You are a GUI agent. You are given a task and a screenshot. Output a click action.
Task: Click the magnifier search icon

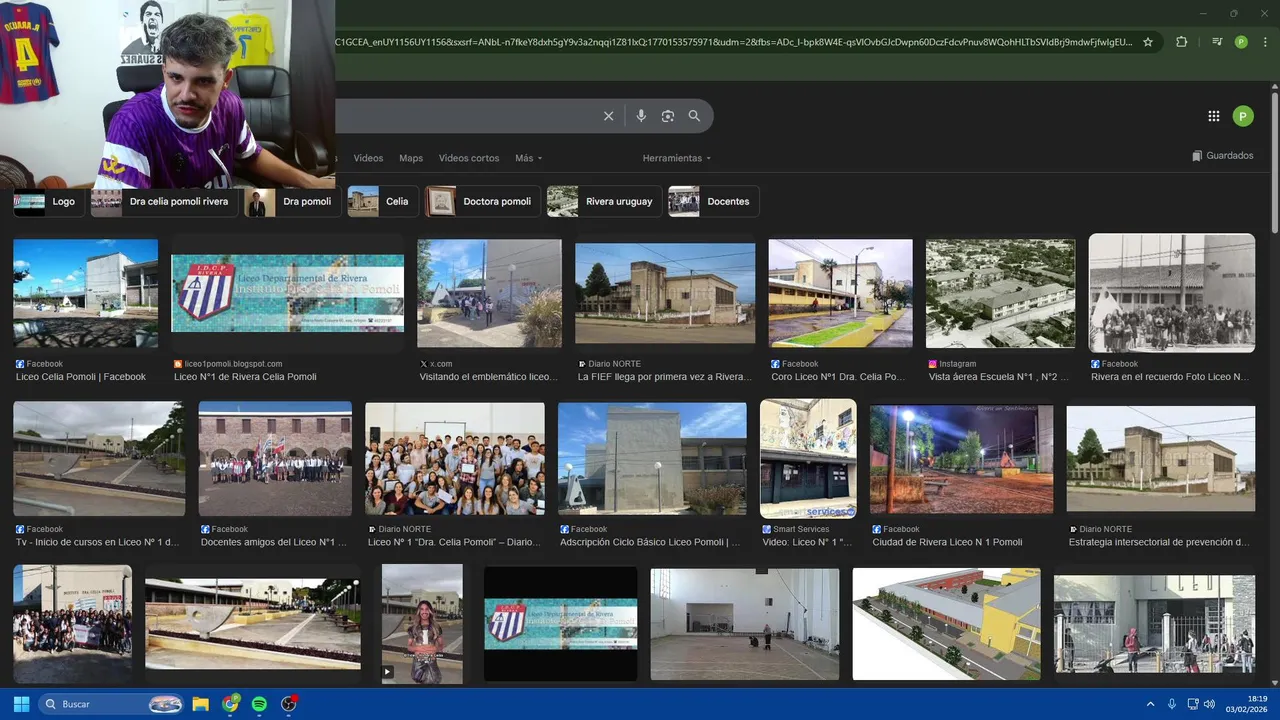tap(694, 116)
